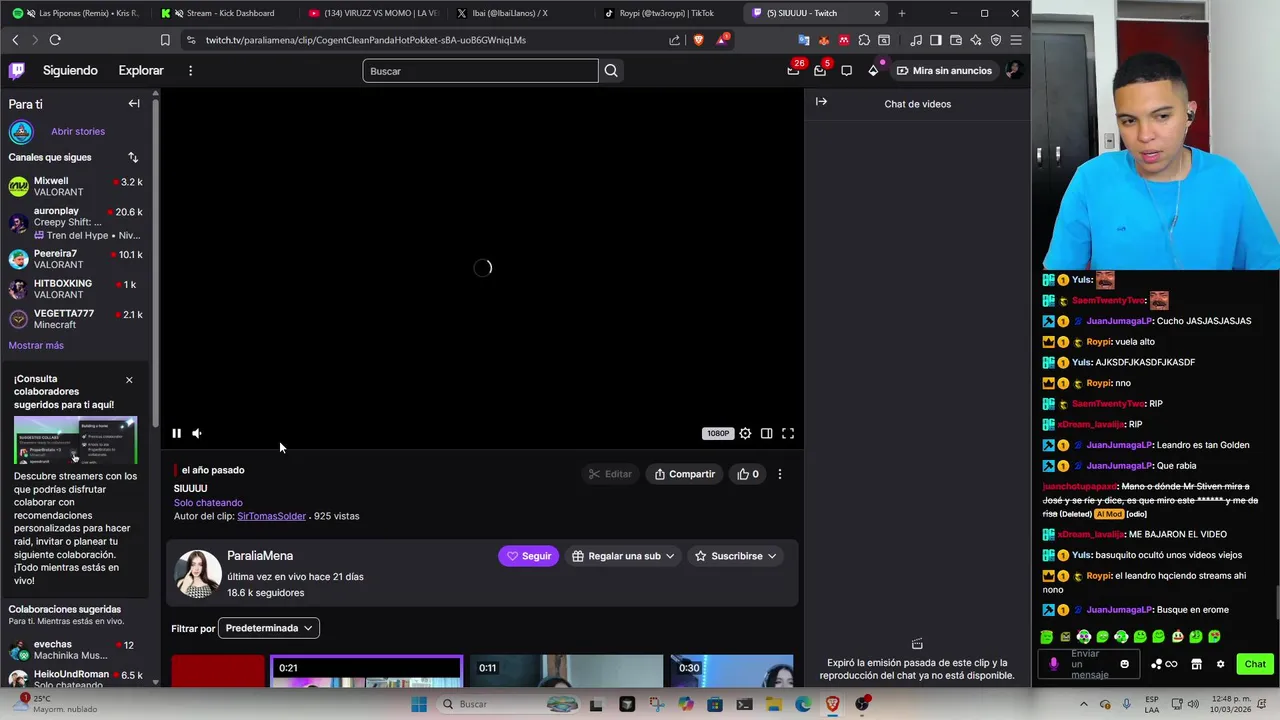Click the search magnifier button
Viewport: 1280px width, 720px height.
click(x=611, y=71)
